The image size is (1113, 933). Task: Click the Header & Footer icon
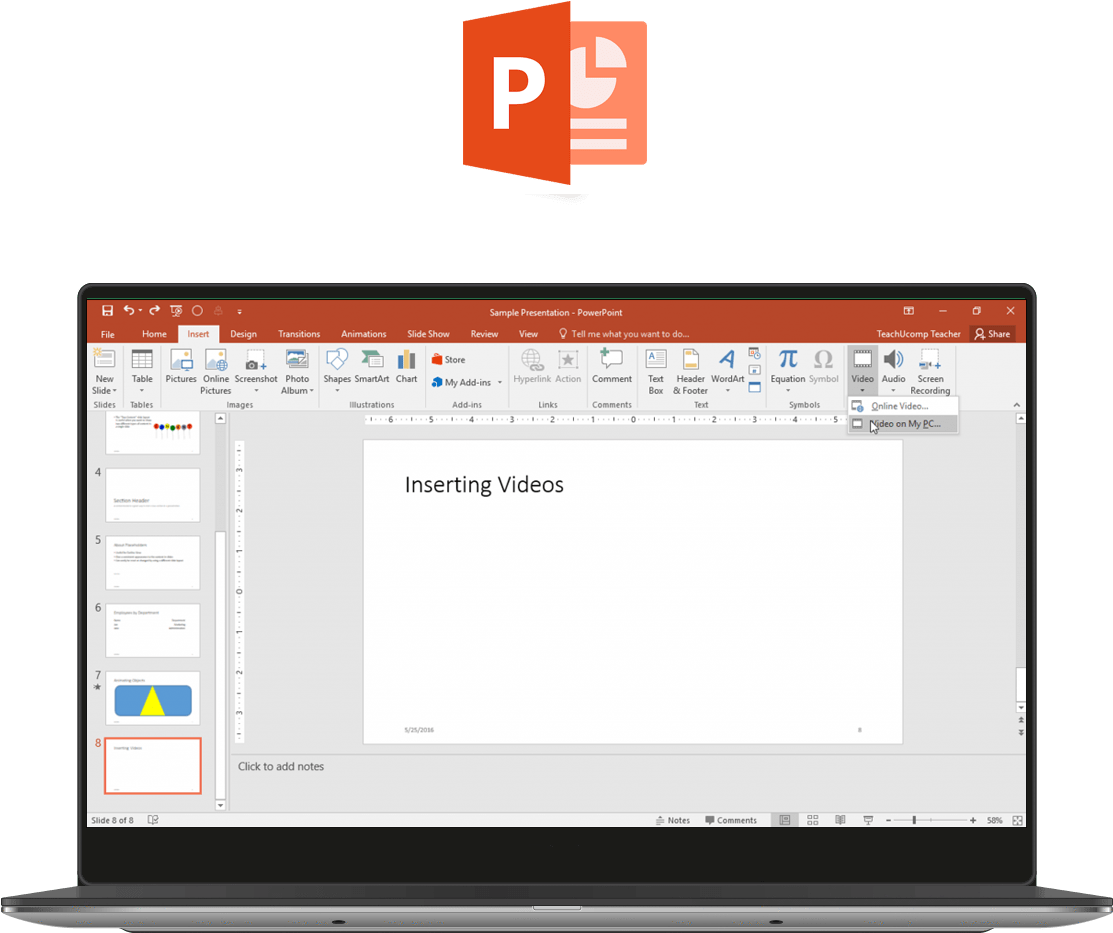690,366
